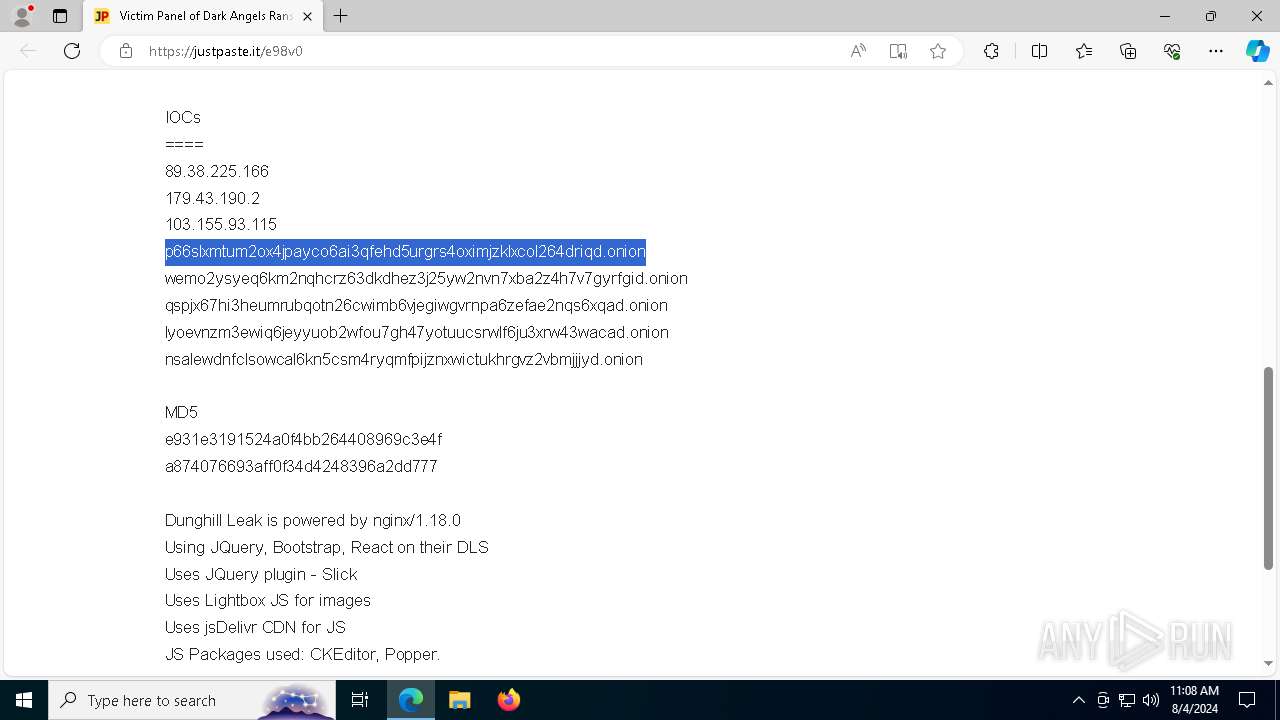Click the highlighted p66slxmtum2ox onion address
Image resolution: width=1280 pixels, height=720 pixels.
click(405, 251)
